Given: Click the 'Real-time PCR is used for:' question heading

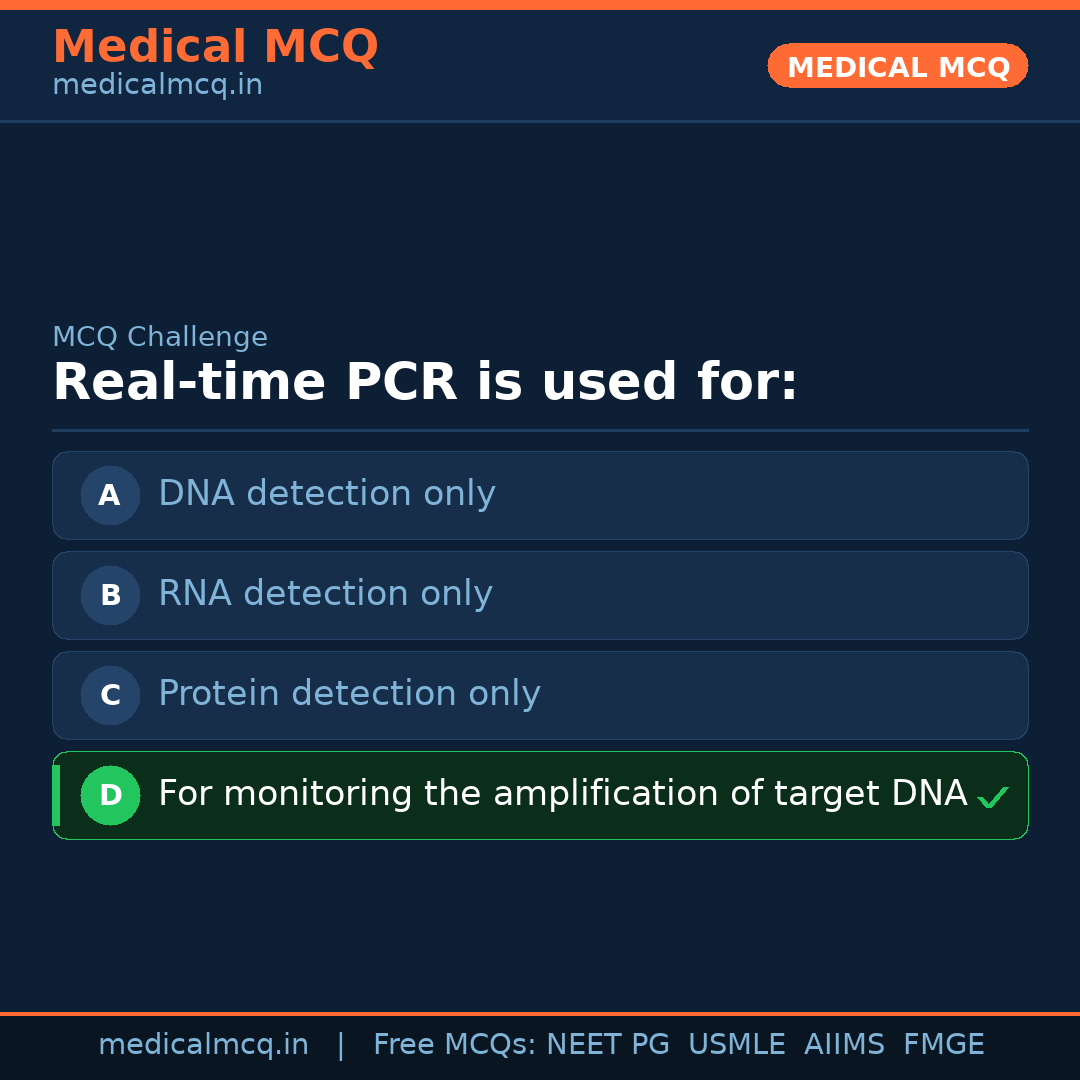Looking at the screenshot, I should coord(425,383).
